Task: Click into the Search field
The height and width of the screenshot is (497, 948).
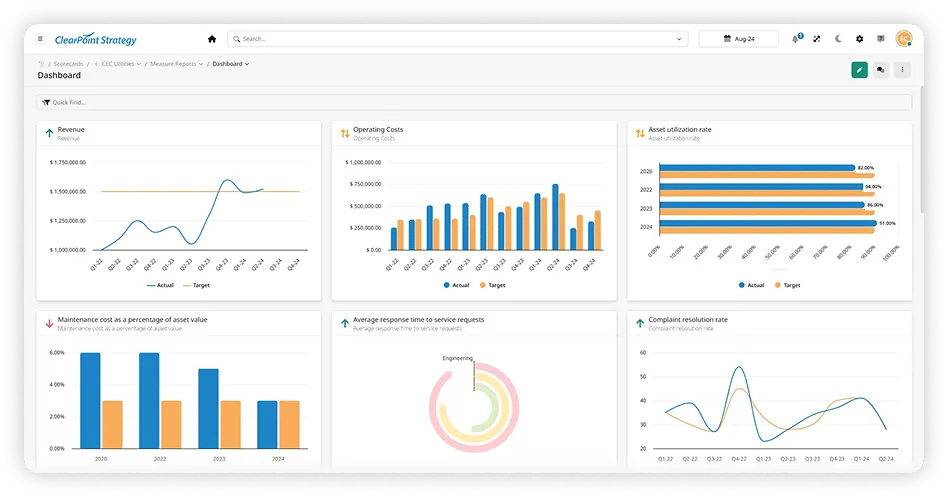Action: pos(457,39)
